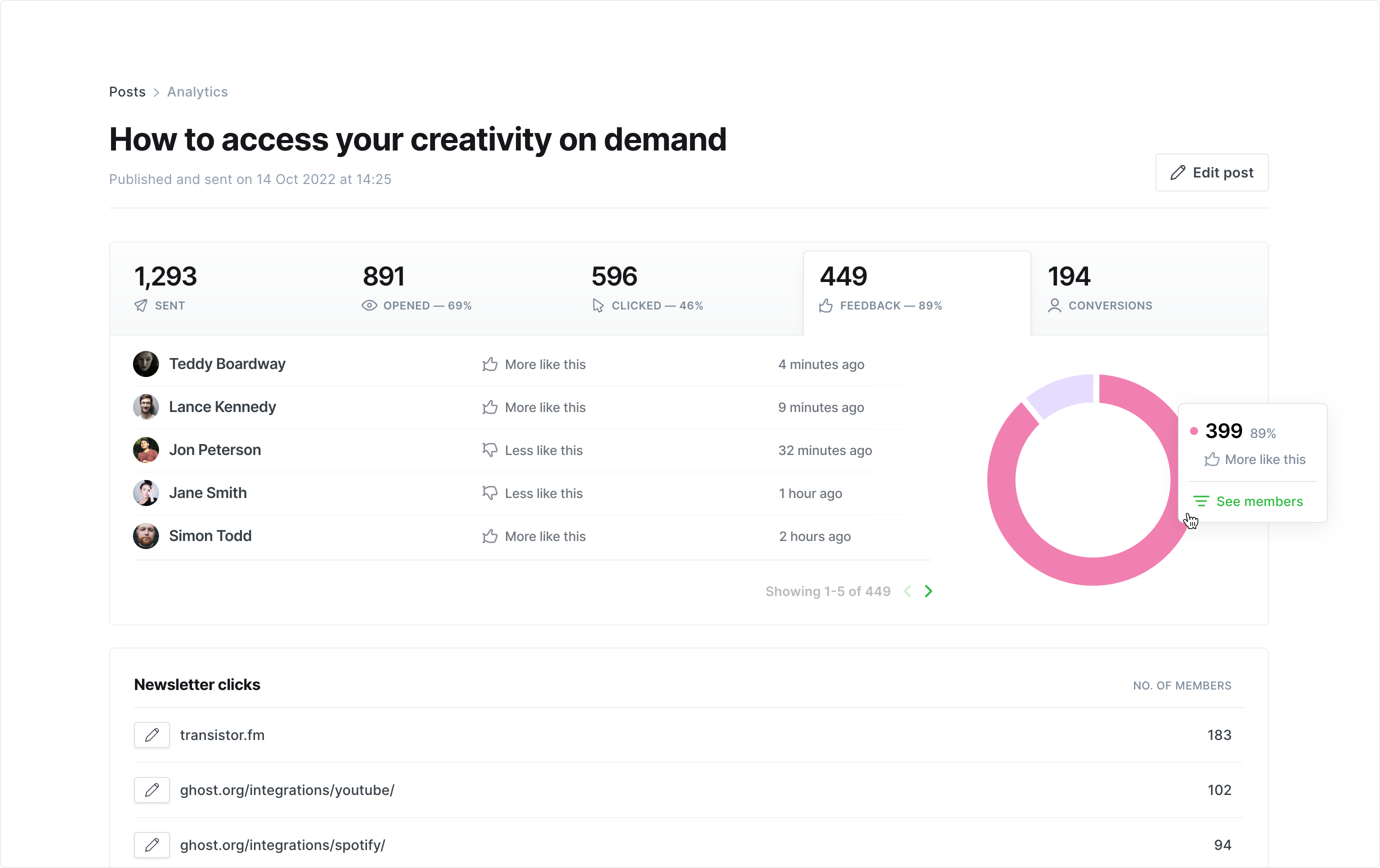Go to previous page of feedback results
This screenshot has width=1380, height=868.
(908, 591)
